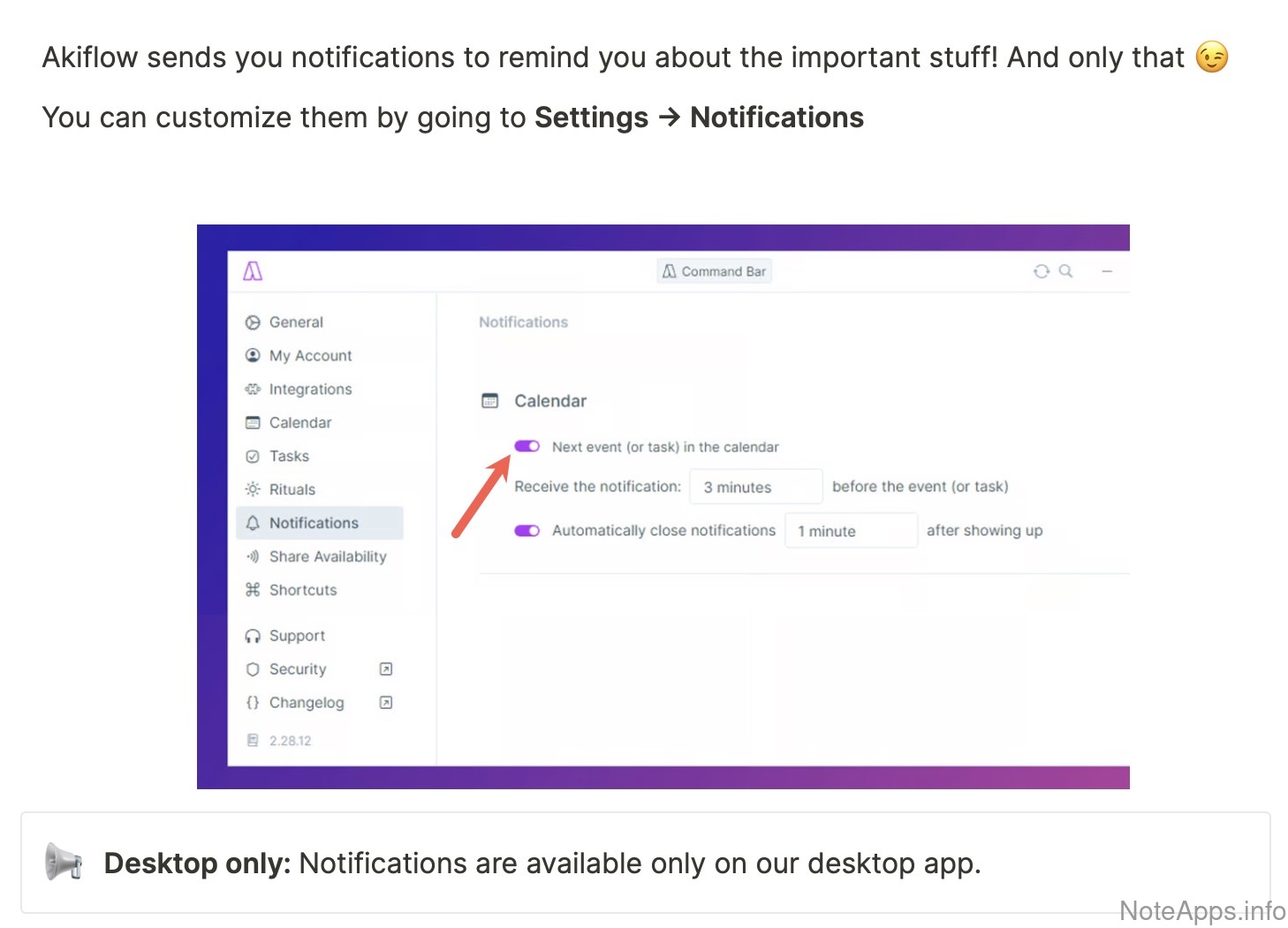Image resolution: width=1288 pixels, height=928 pixels.
Task: Click the Security external link icon
Action: coord(386,669)
